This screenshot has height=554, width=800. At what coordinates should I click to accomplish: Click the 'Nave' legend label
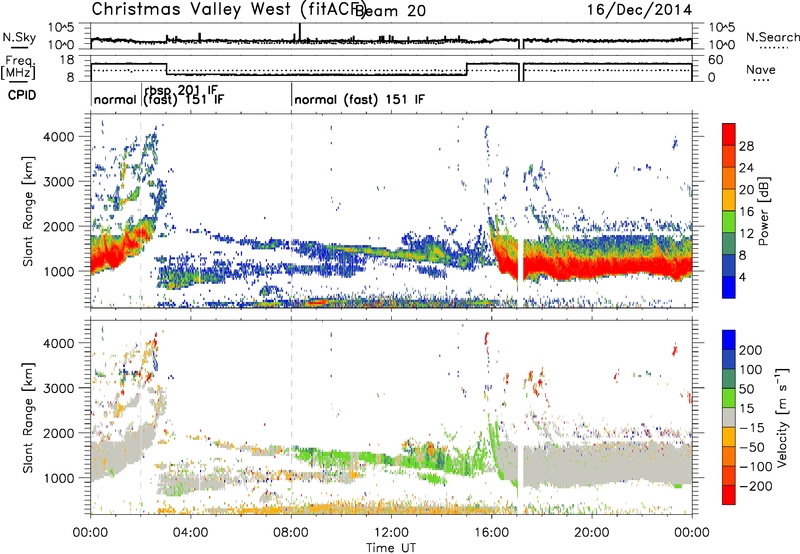pos(761,69)
